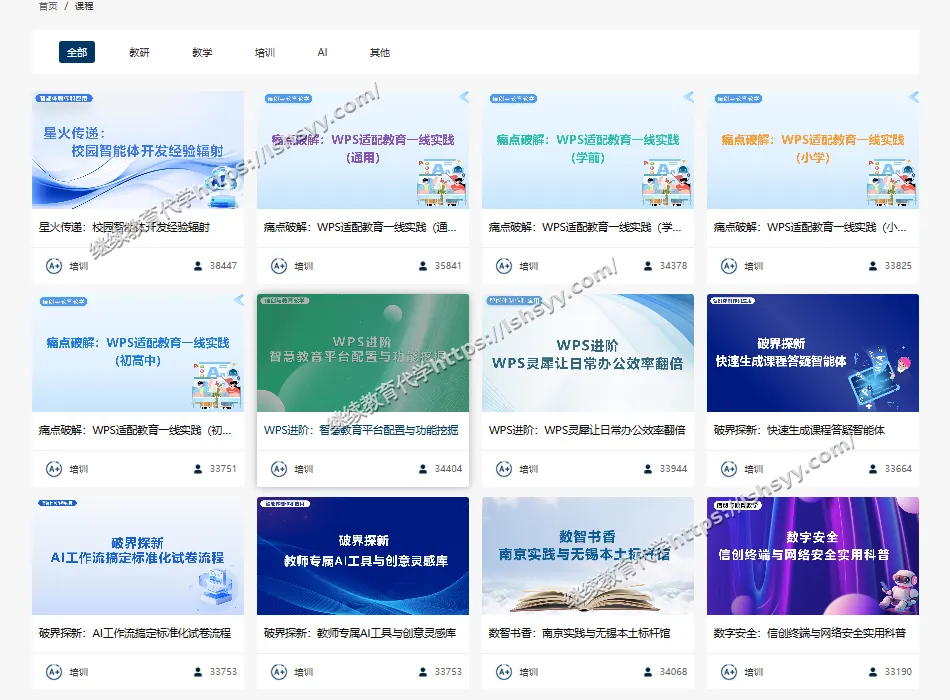Click title 数智书香：南京实践与无锡本土标杆馆

click(579, 633)
